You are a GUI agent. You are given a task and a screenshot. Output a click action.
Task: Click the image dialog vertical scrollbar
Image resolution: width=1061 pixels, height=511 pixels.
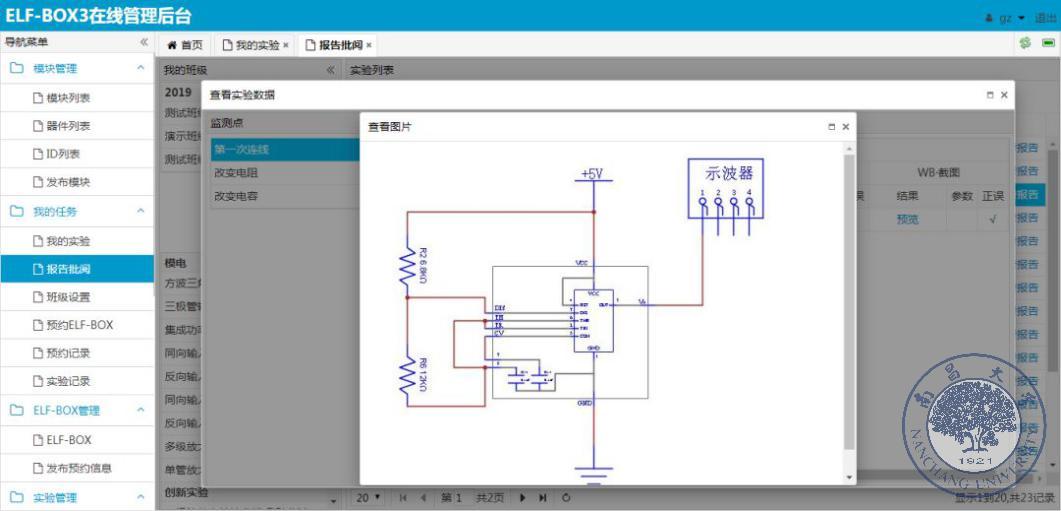coord(850,300)
